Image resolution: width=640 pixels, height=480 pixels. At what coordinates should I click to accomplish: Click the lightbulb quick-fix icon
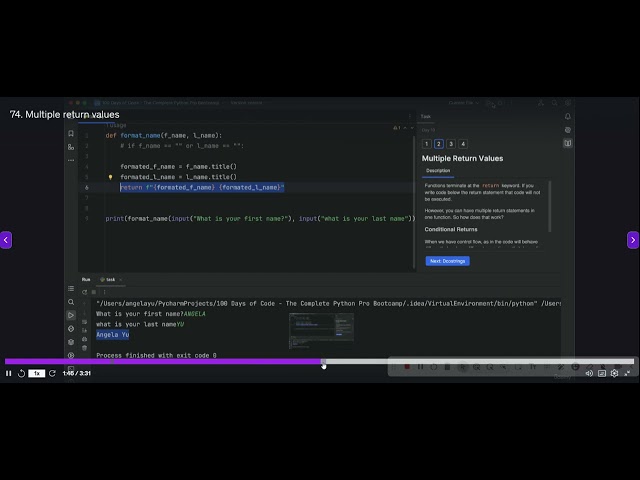110,177
